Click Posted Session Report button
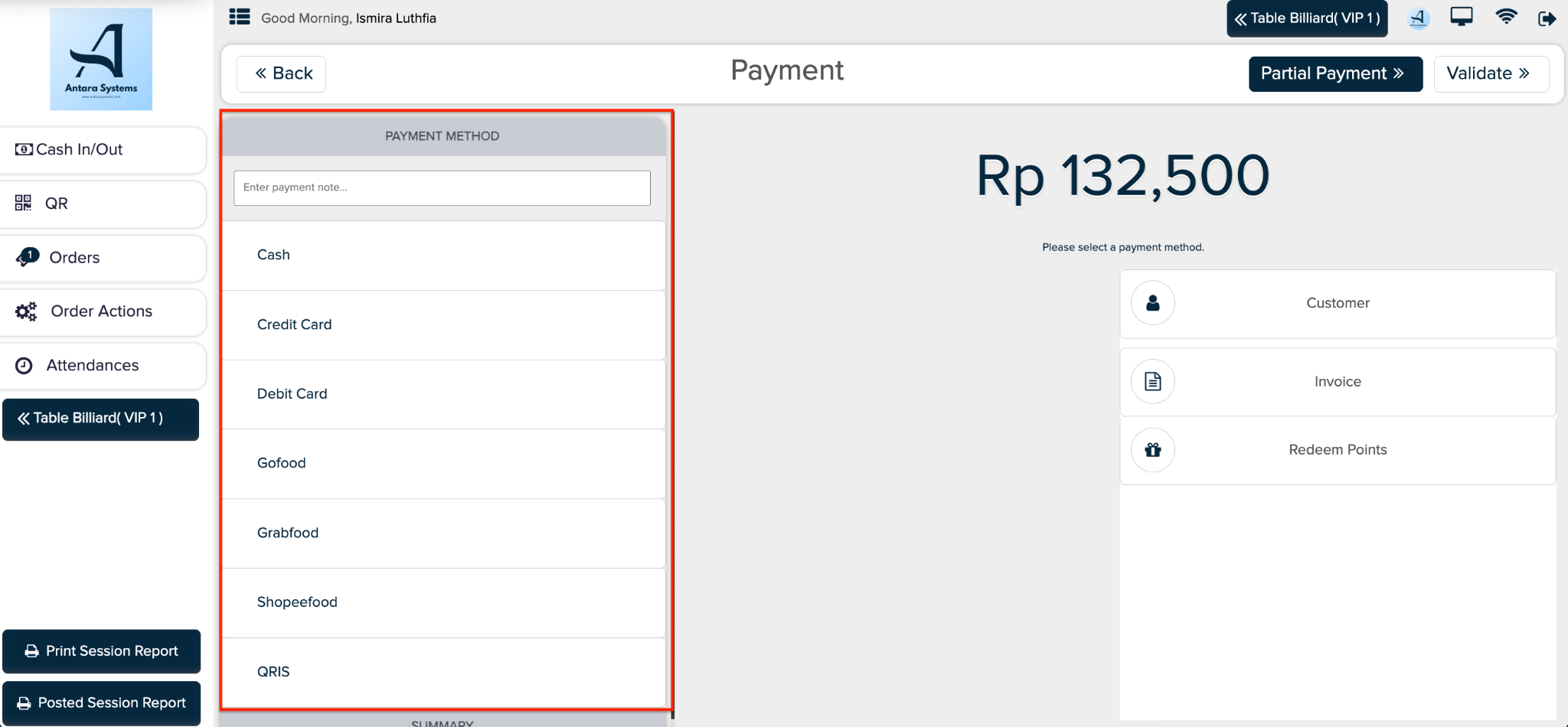The width and height of the screenshot is (1568, 727). 101,703
